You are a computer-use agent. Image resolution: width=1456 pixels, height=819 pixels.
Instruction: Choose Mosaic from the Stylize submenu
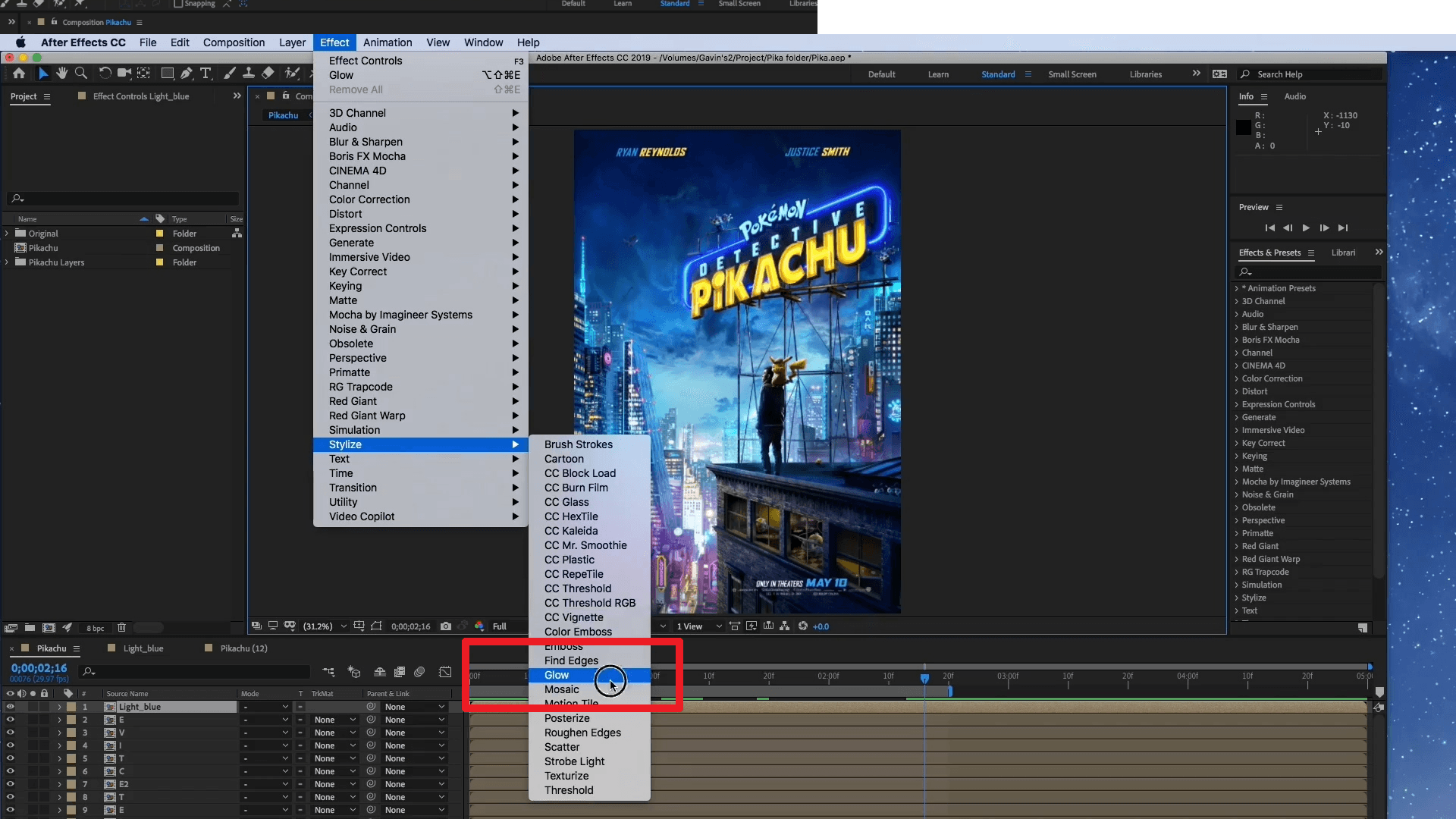pos(589,689)
